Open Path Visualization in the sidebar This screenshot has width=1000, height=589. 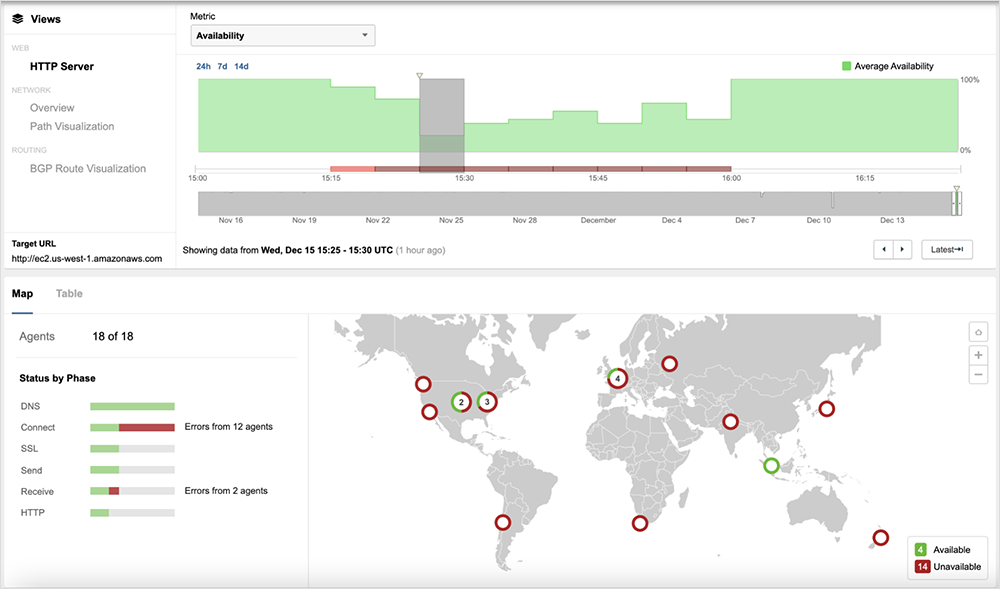72,127
